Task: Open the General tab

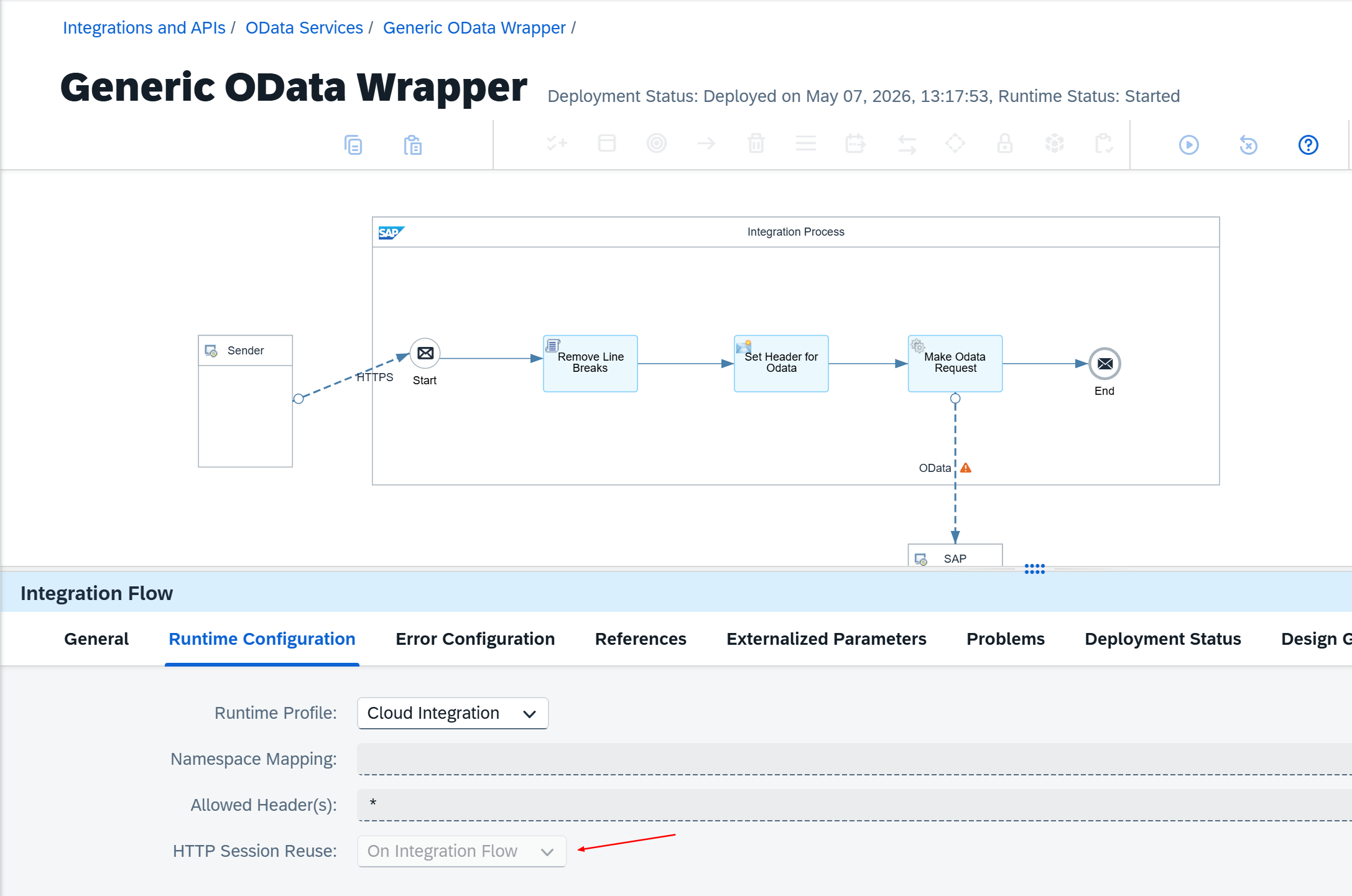Action: click(96, 639)
